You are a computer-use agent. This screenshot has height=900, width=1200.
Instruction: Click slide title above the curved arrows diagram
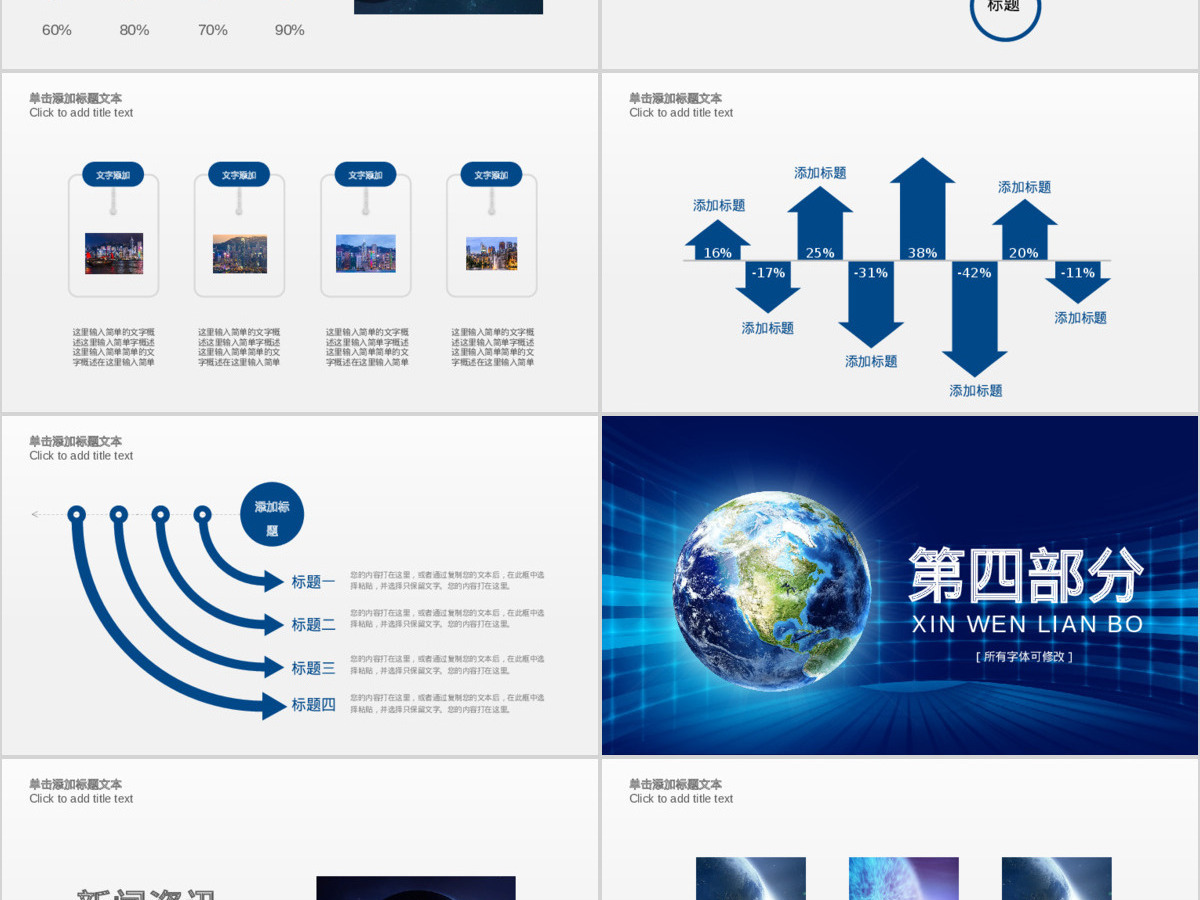tap(81, 448)
